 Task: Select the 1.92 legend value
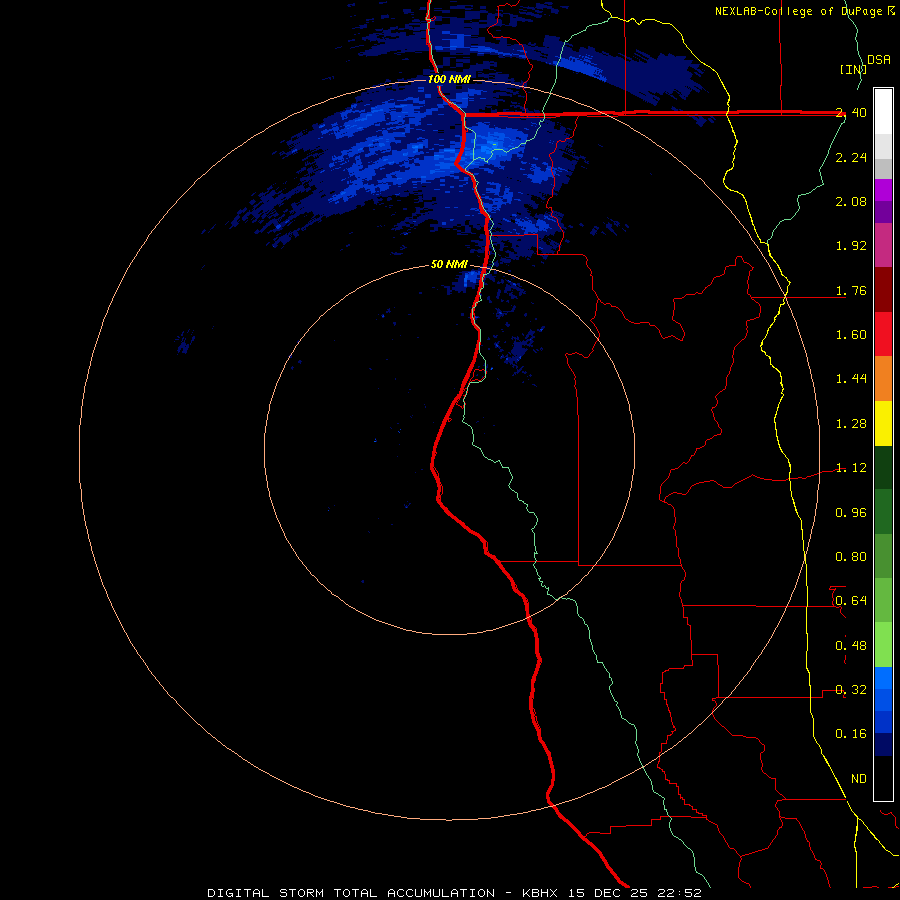click(851, 246)
